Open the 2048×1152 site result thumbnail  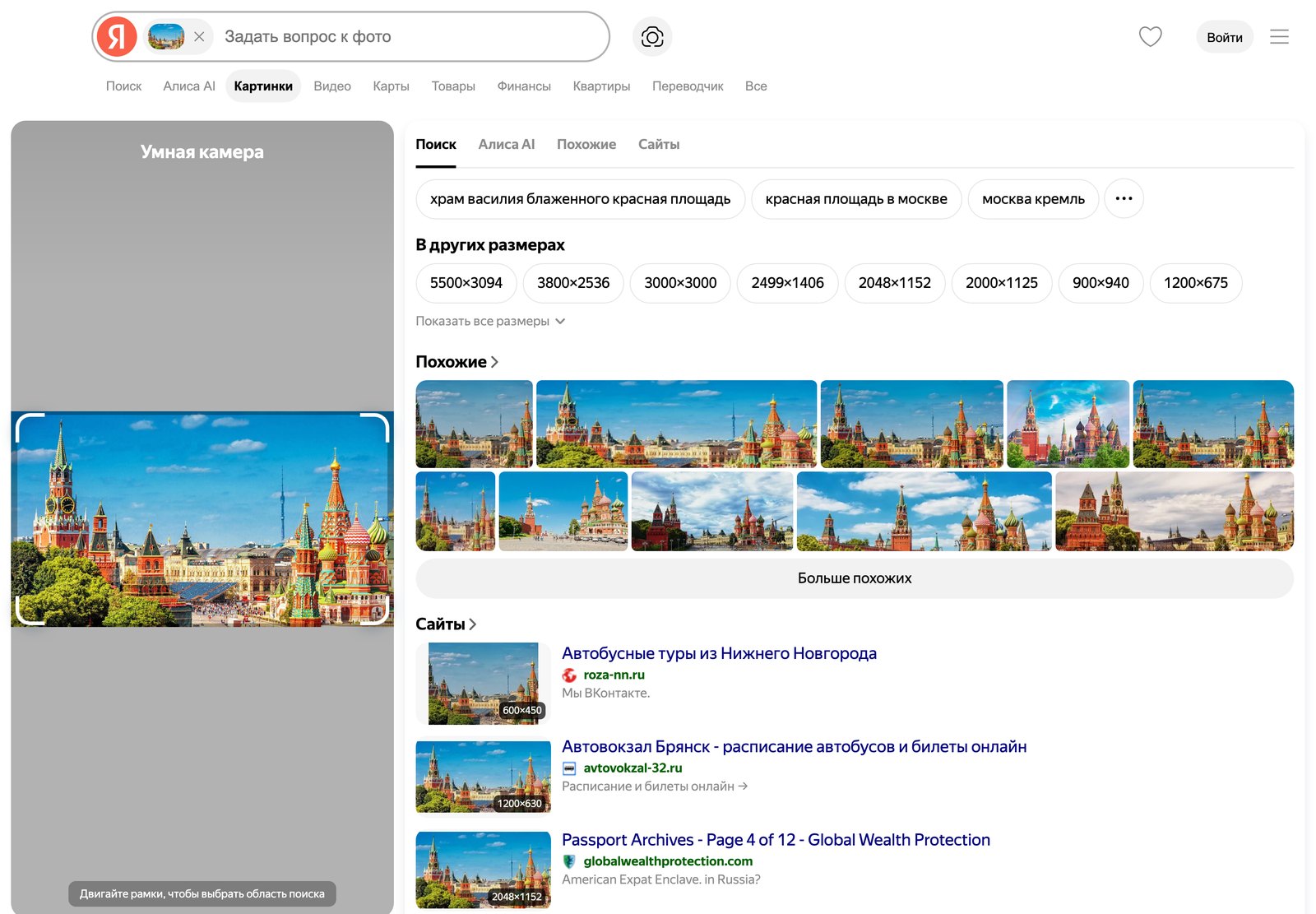click(x=484, y=870)
